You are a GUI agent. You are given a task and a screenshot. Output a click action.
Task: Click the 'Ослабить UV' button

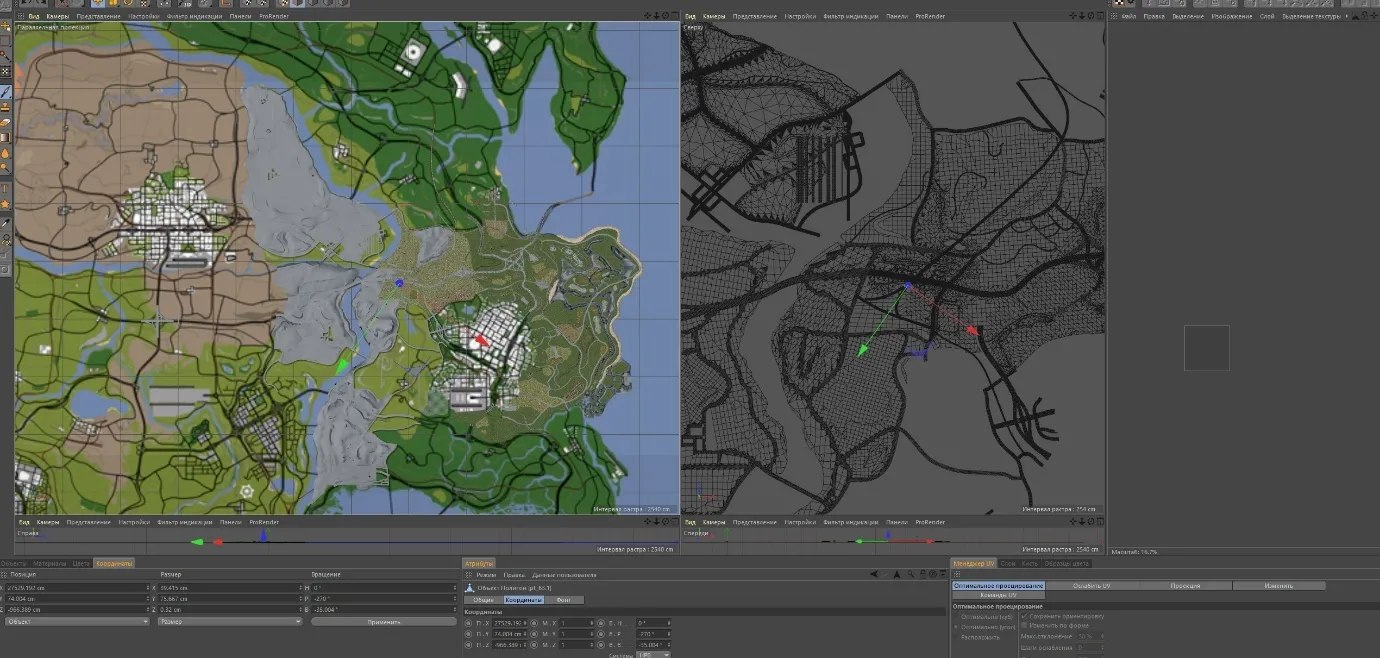[1092, 585]
